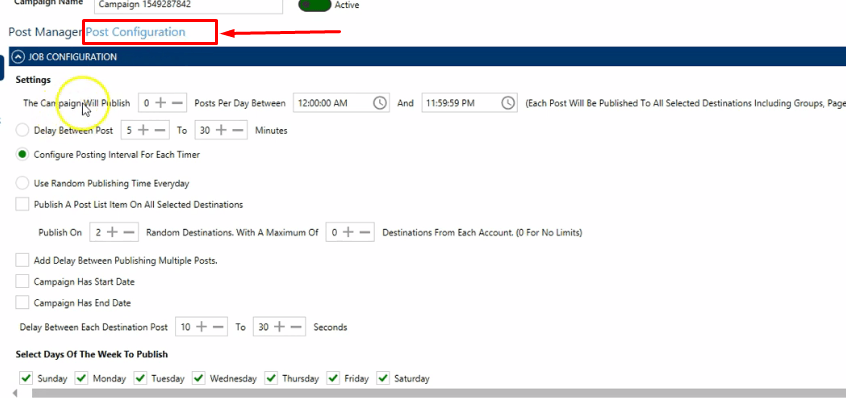
Task: Increase maximum destinations from each account
Action: point(348,232)
